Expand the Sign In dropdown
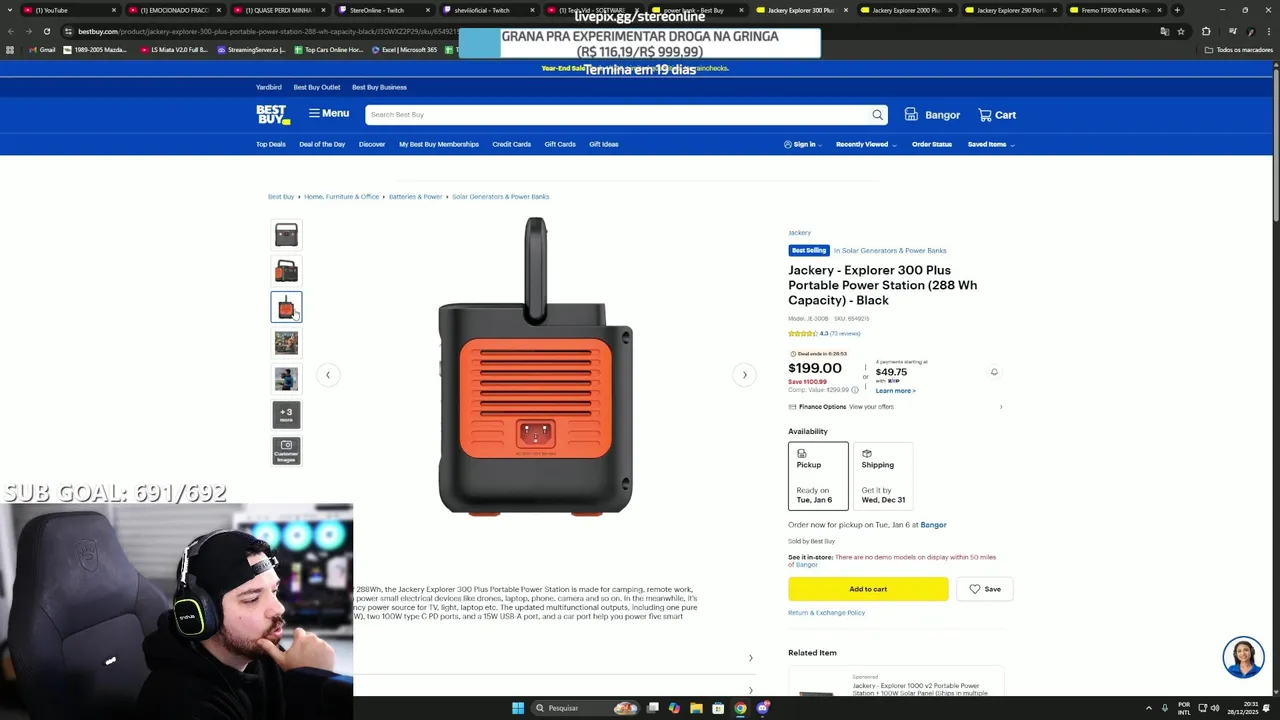The image size is (1280, 720). 803,144
